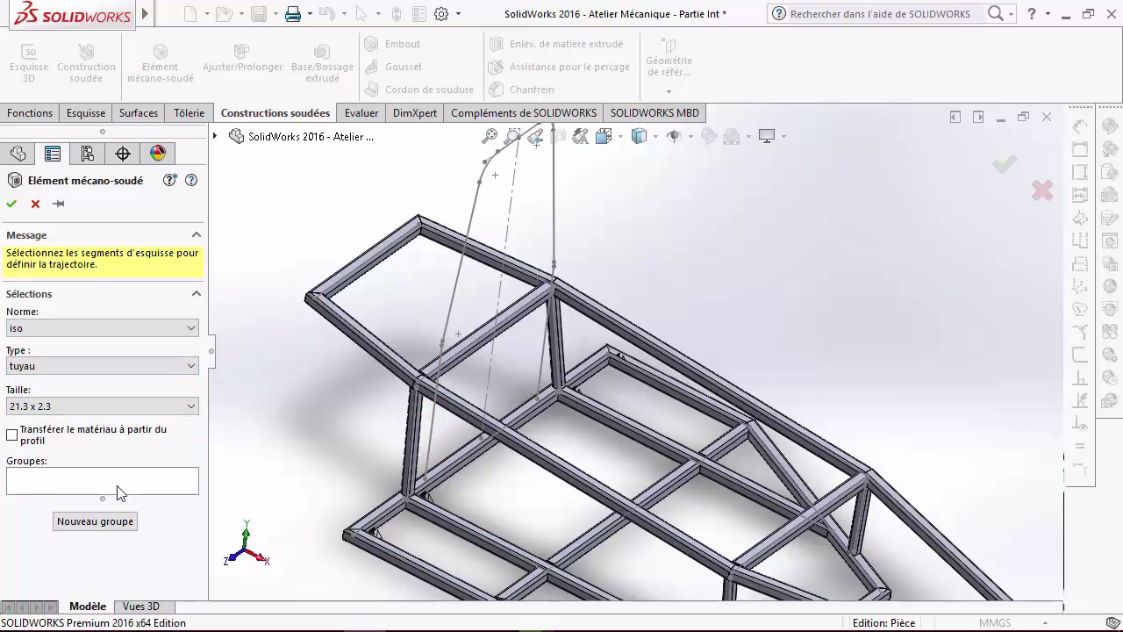The width and height of the screenshot is (1123, 632).
Task: Confirm the feature with the green check mark
Action: tap(11, 203)
